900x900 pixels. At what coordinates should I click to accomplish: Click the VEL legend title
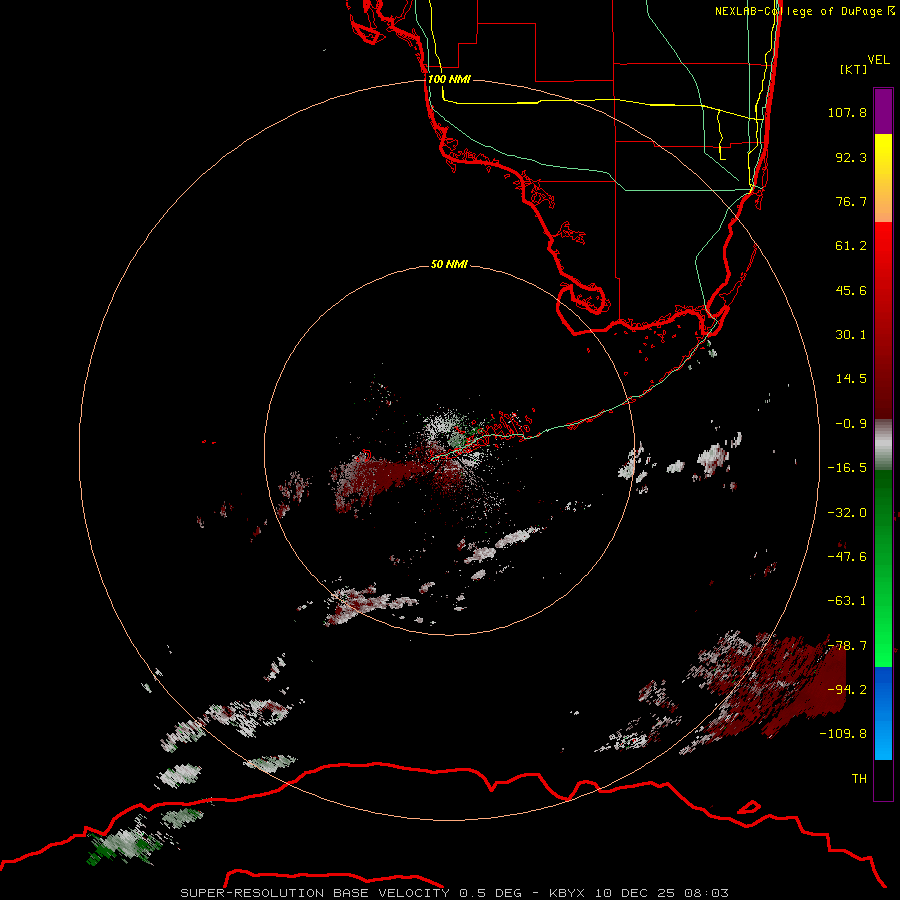pyautogui.click(x=878, y=60)
